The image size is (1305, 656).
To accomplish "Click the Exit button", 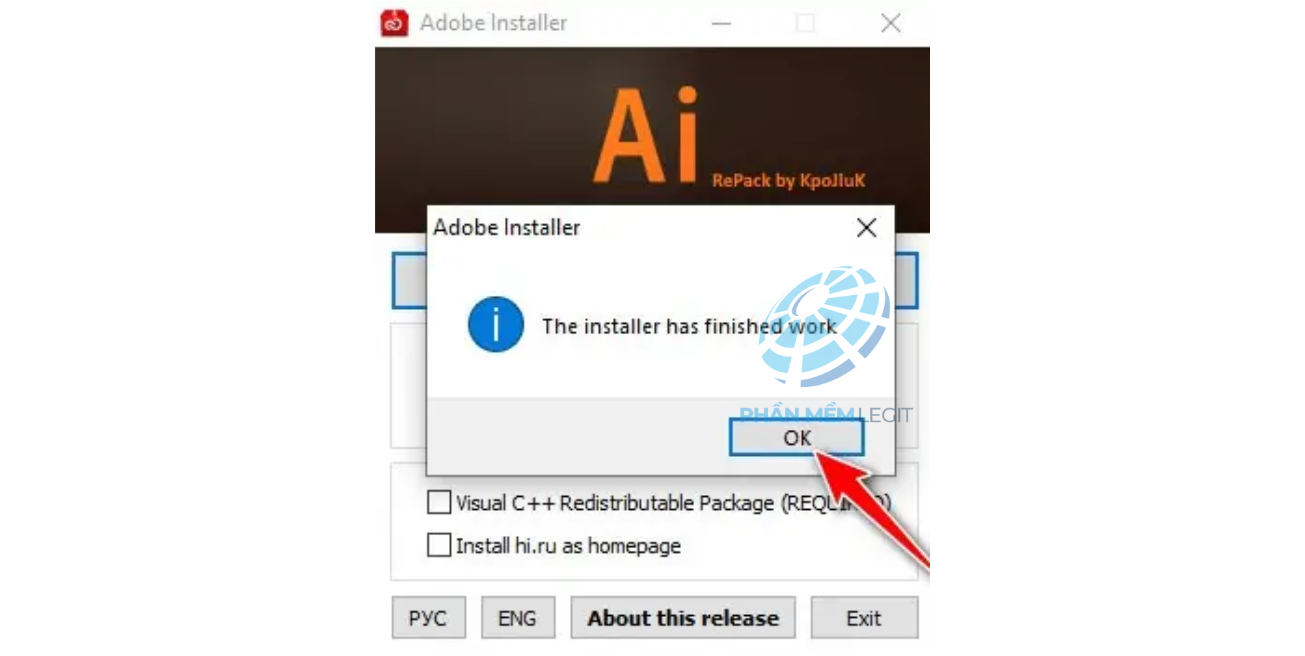I will click(x=864, y=618).
